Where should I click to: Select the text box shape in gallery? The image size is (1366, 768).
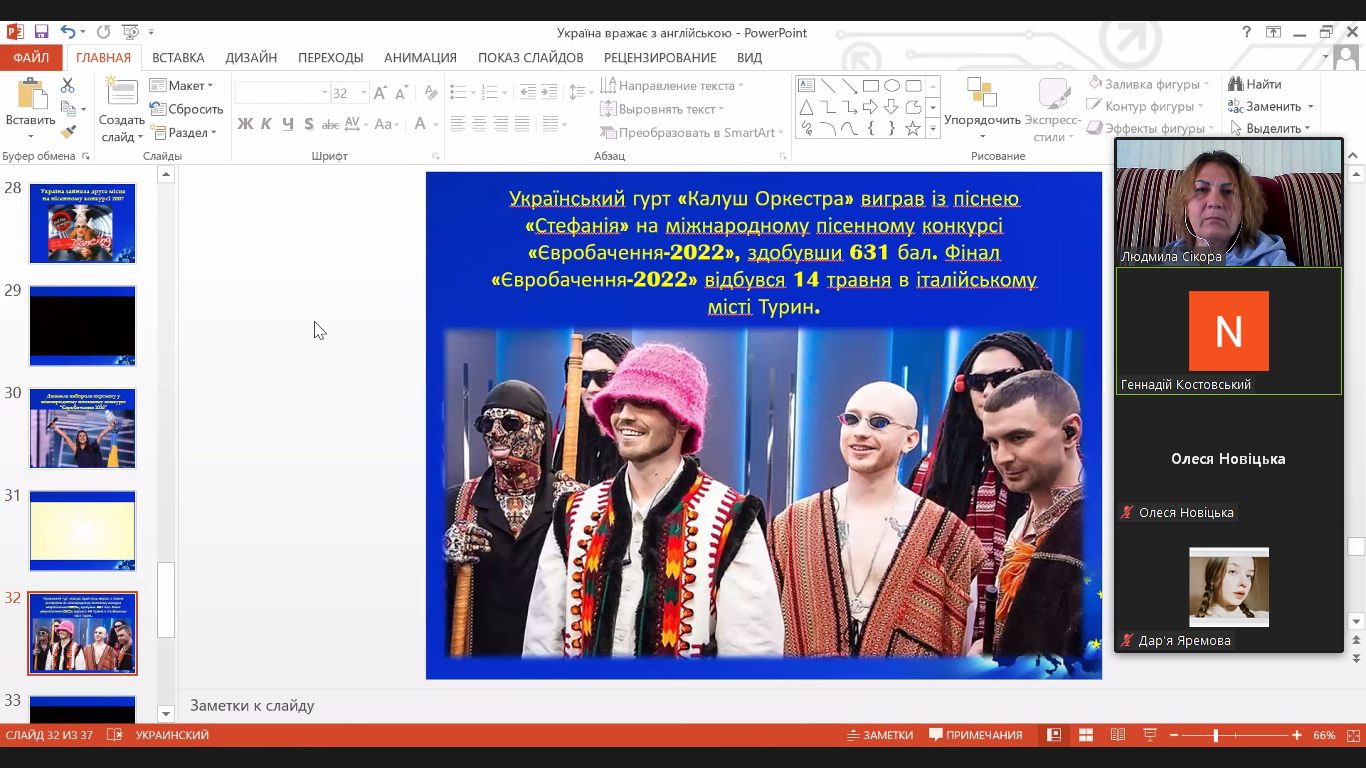(806, 86)
